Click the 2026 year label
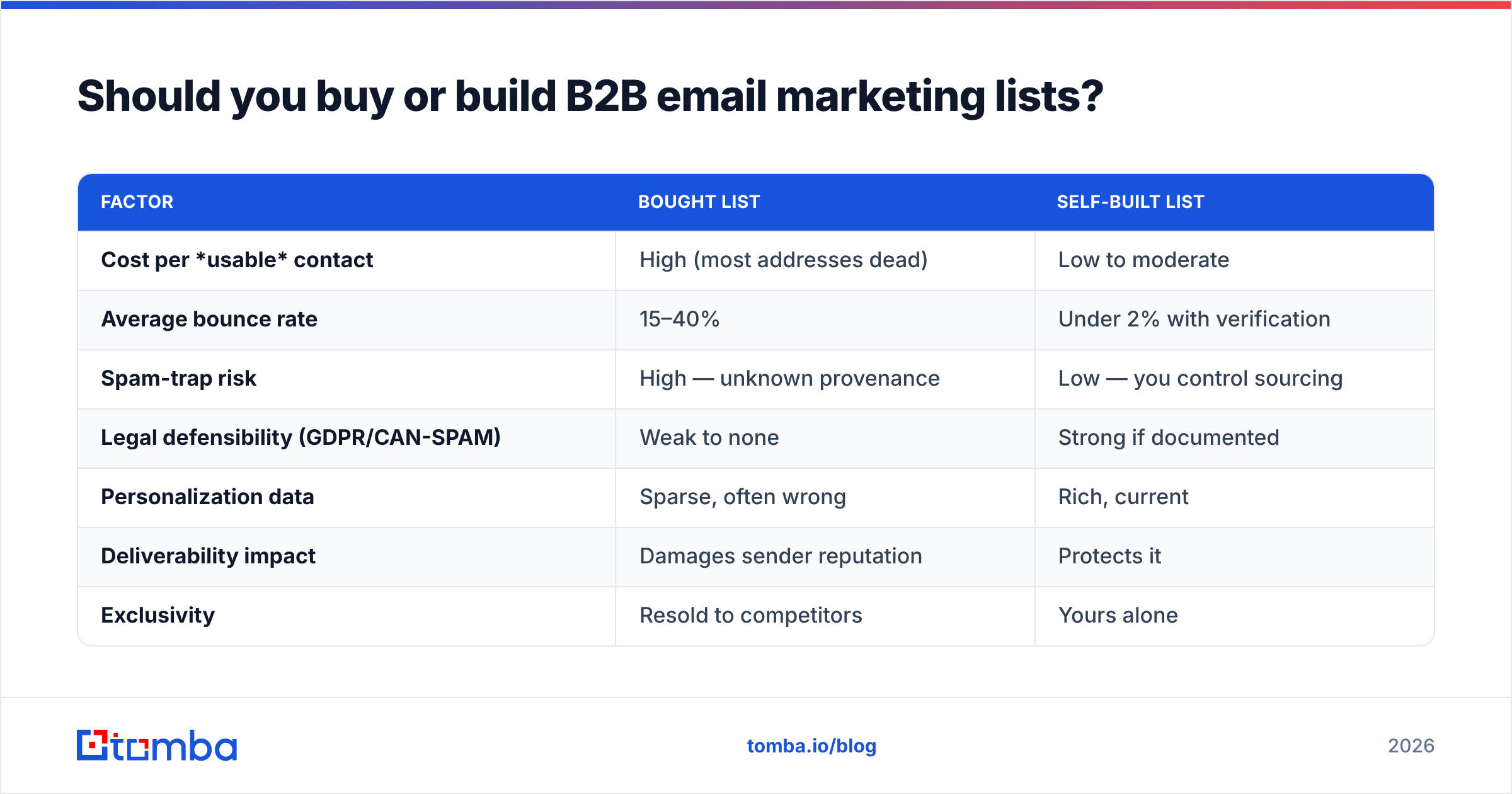This screenshot has width=1512, height=794. pos(1411,746)
